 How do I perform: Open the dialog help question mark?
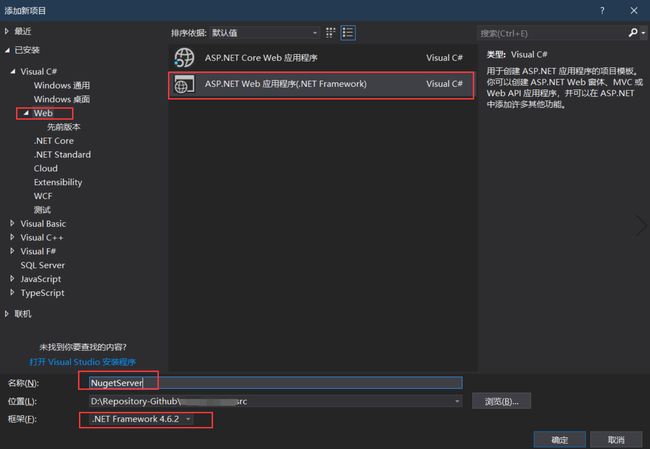coord(602,11)
